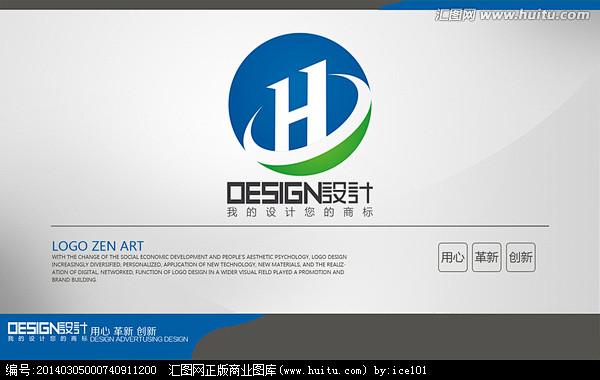Screen dimensions: 600x380
Task: Click the paragraph line starting WITH THE CHANGE
Action: (x=199, y=257)
